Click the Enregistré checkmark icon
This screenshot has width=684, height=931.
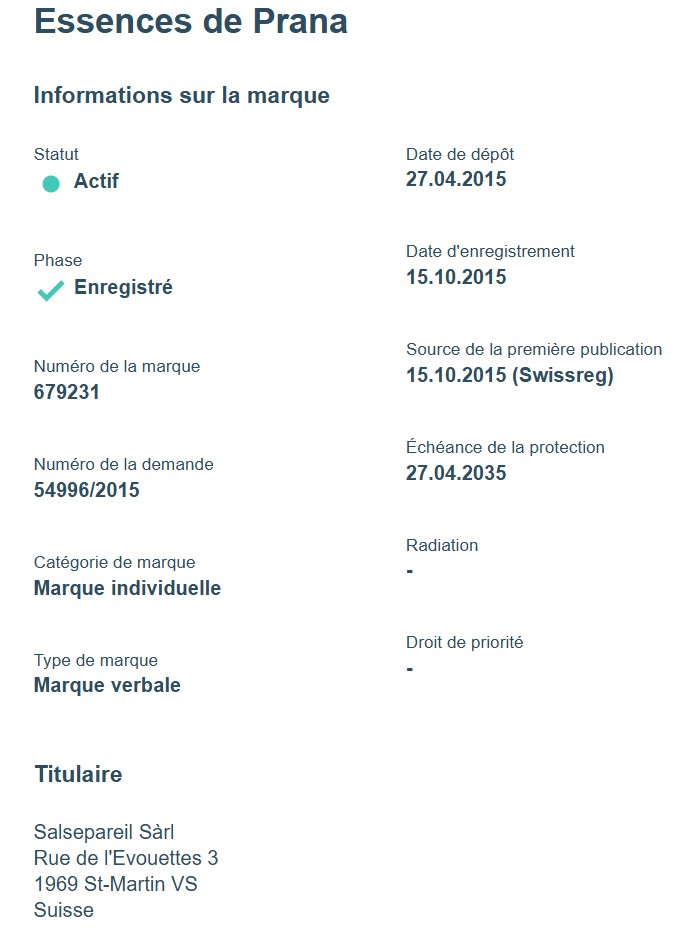tap(50, 291)
